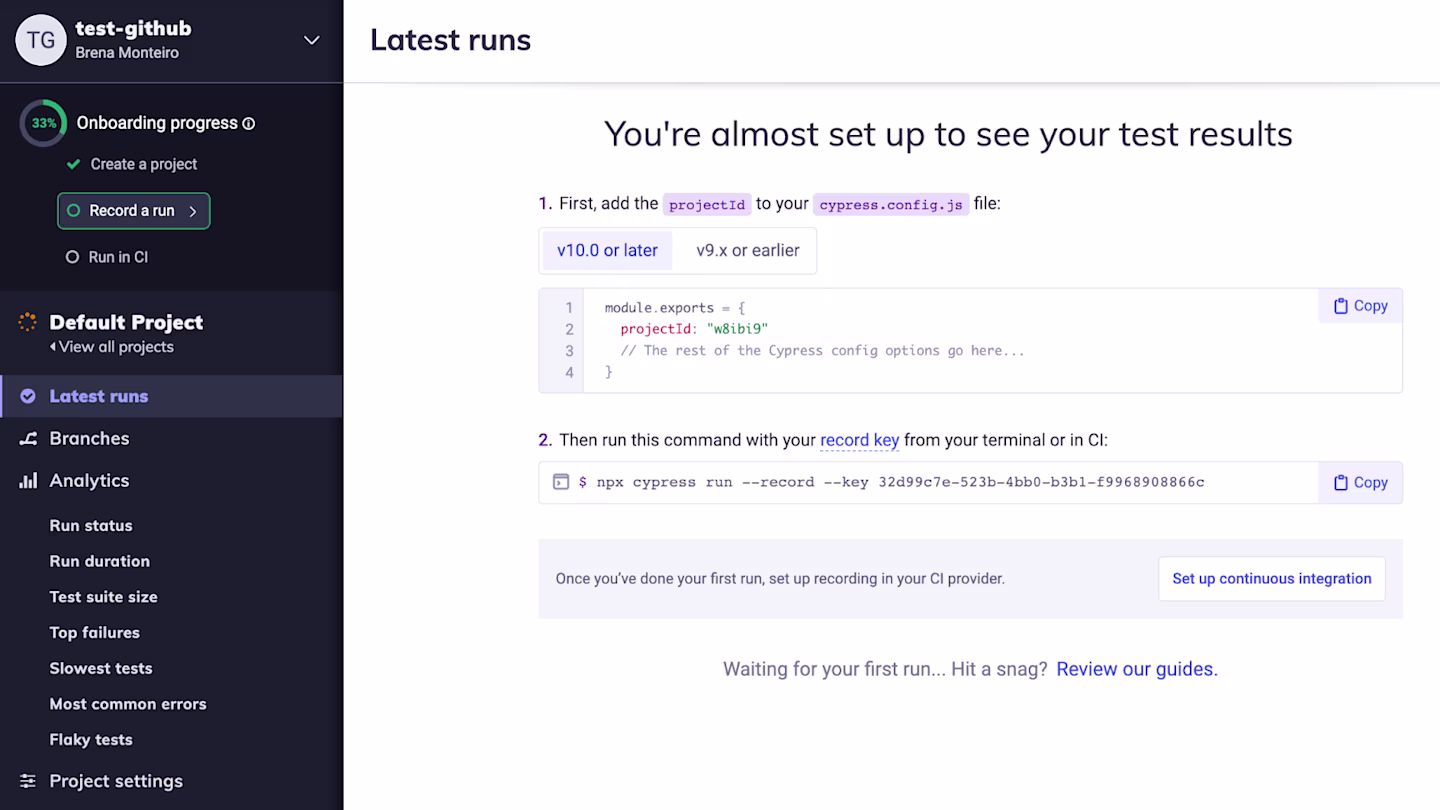Click the projectId code tag
Image resolution: width=1440 pixels, height=810 pixels.
click(x=707, y=204)
